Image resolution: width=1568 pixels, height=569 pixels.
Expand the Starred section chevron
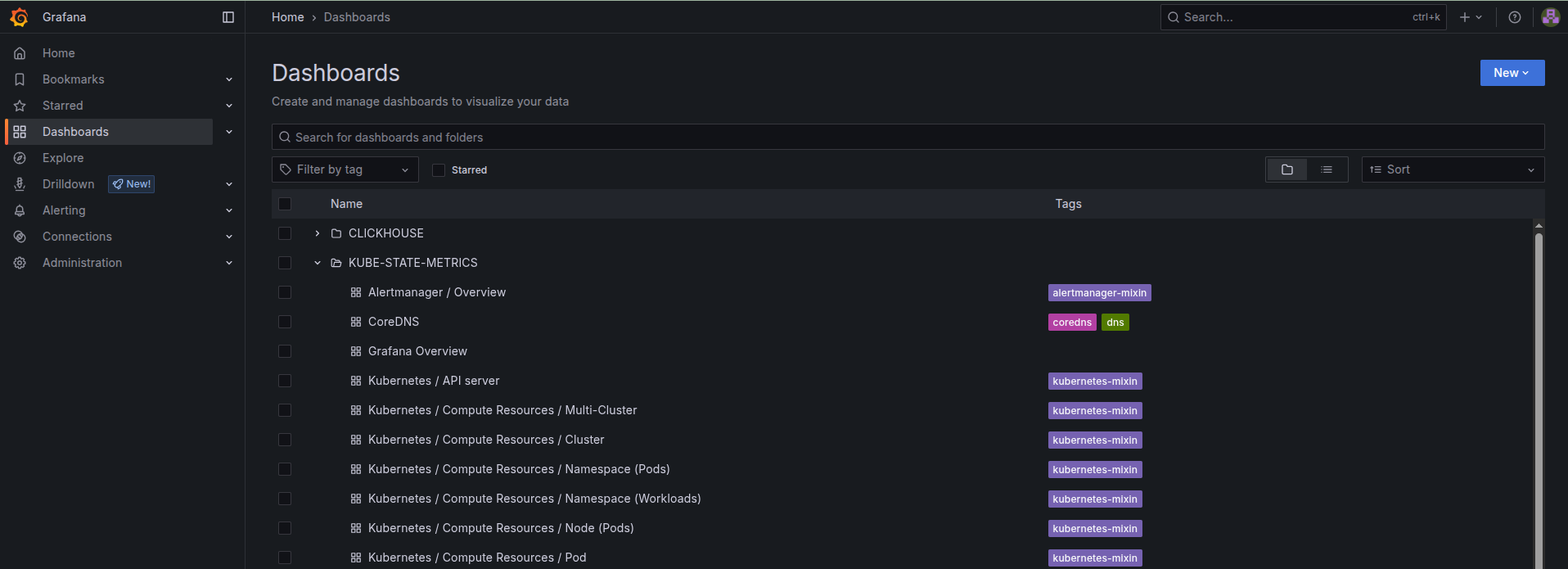coord(229,106)
